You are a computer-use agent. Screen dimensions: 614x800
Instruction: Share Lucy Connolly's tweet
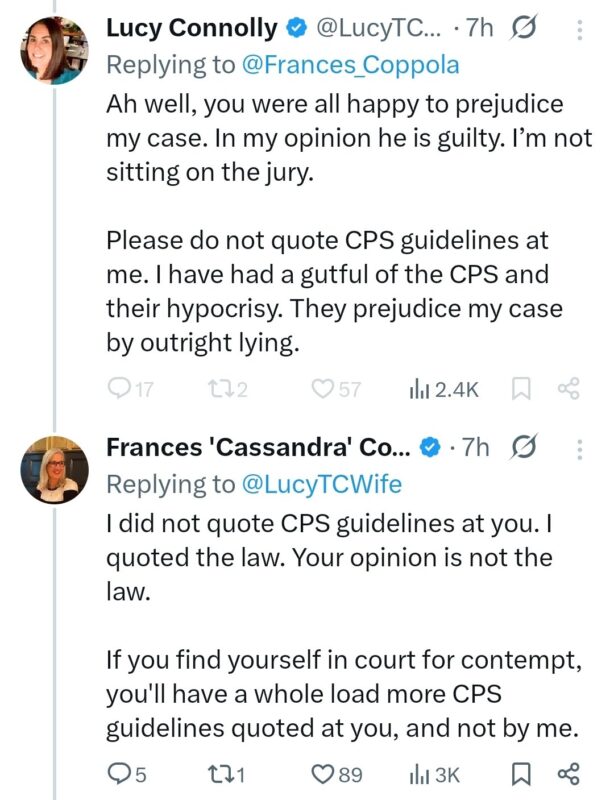click(x=568, y=389)
